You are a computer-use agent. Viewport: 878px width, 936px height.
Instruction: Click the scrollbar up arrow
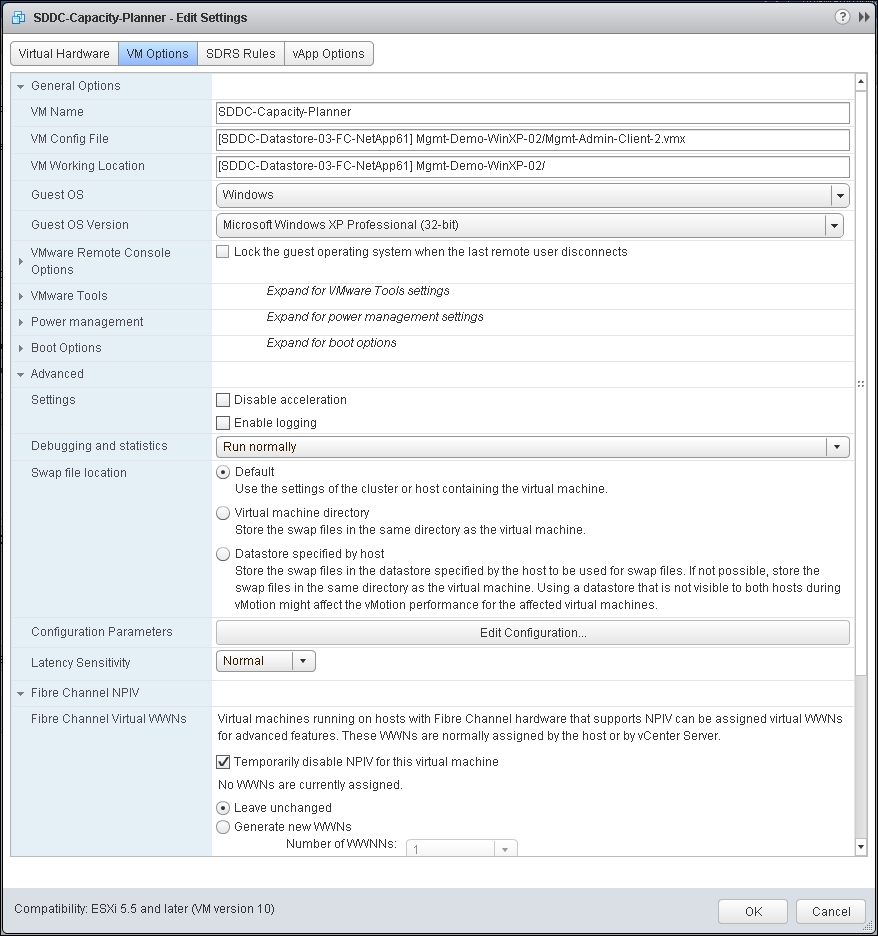click(861, 81)
